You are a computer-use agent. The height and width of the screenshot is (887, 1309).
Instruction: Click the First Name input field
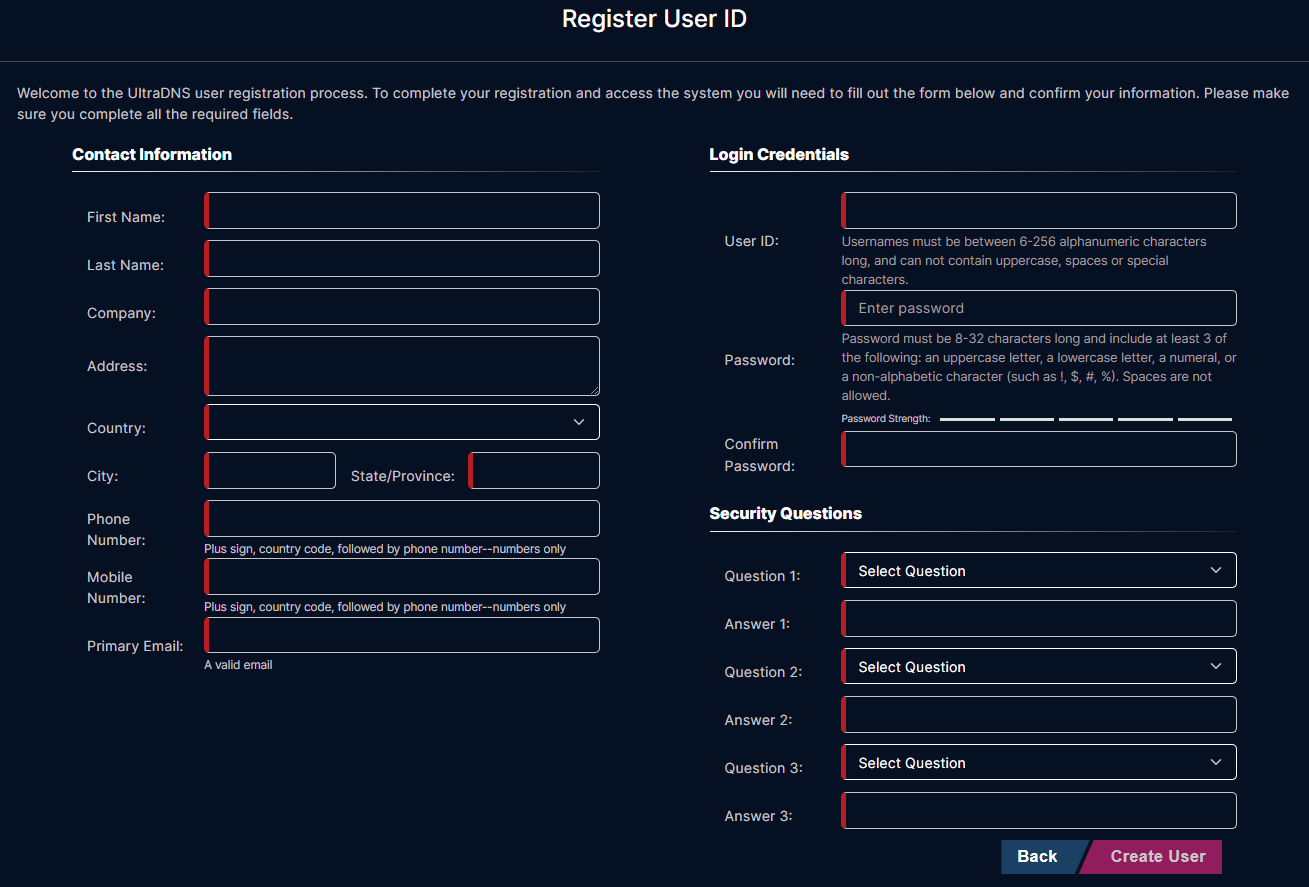402,211
